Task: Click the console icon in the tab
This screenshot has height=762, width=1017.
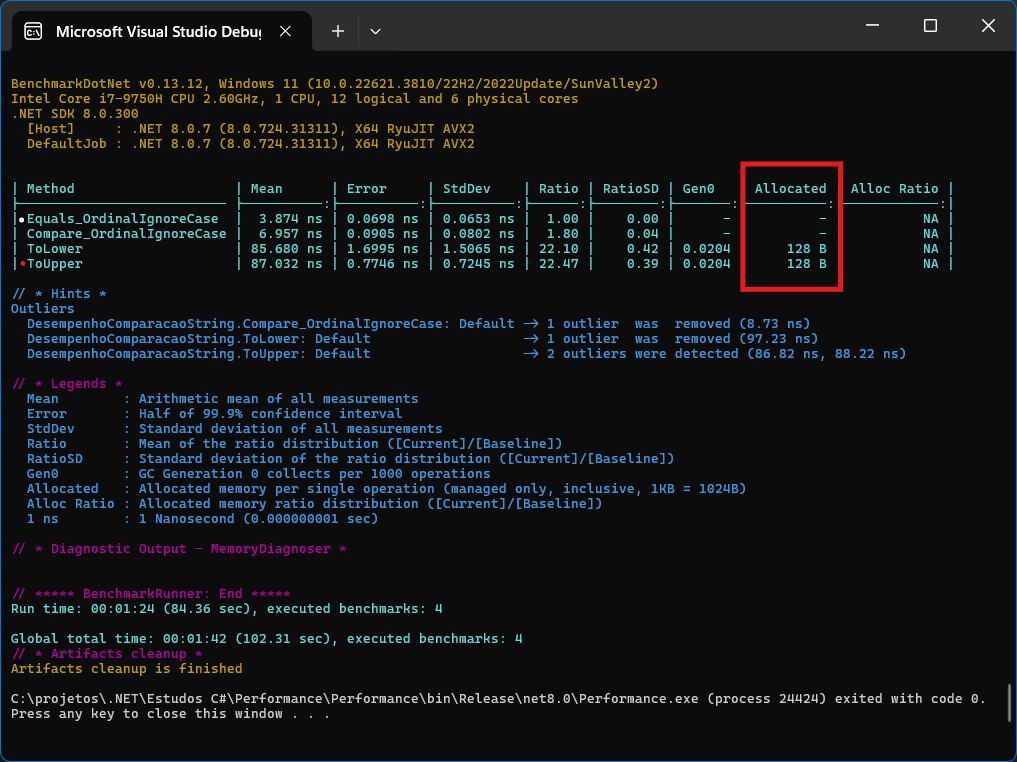Action: (x=33, y=31)
